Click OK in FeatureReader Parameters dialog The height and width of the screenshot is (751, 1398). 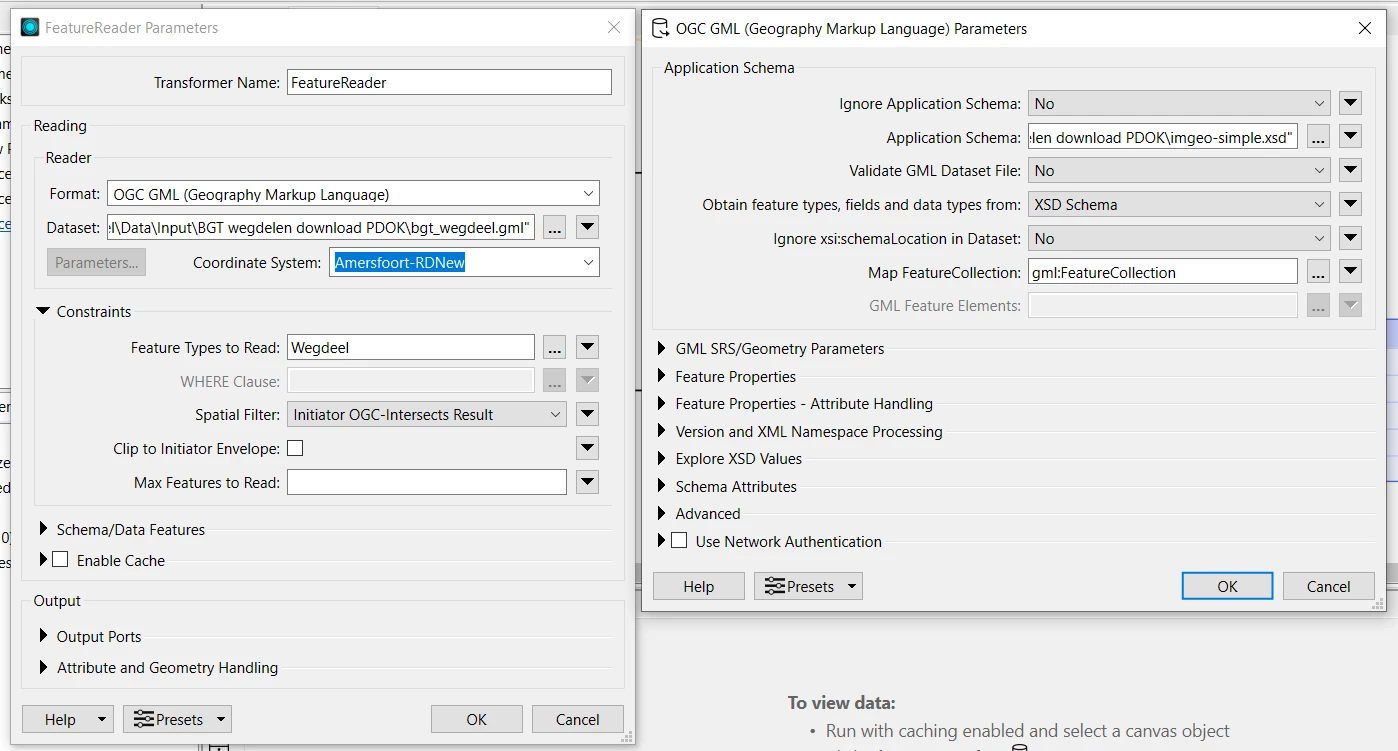click(476, 719)
